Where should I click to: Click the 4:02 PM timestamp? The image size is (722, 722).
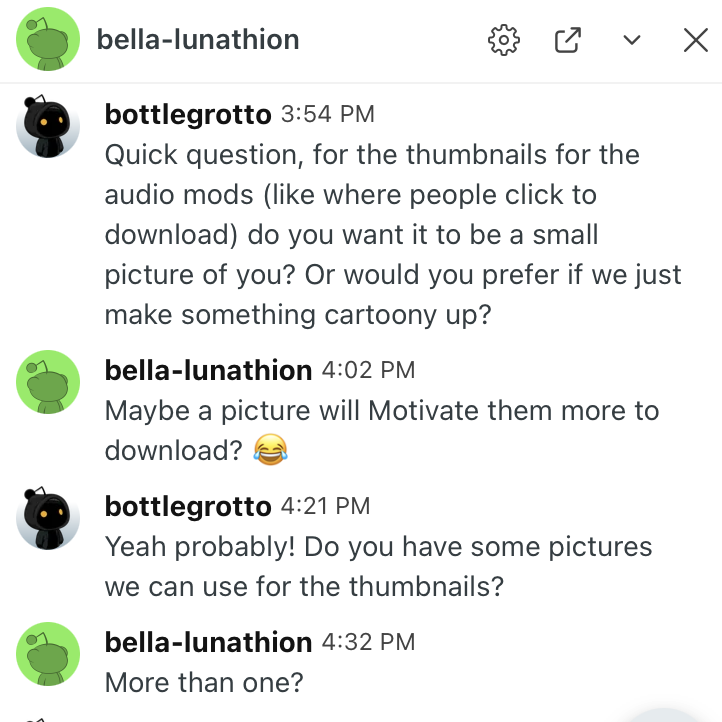pyautogui.click(x=368, y=371)
